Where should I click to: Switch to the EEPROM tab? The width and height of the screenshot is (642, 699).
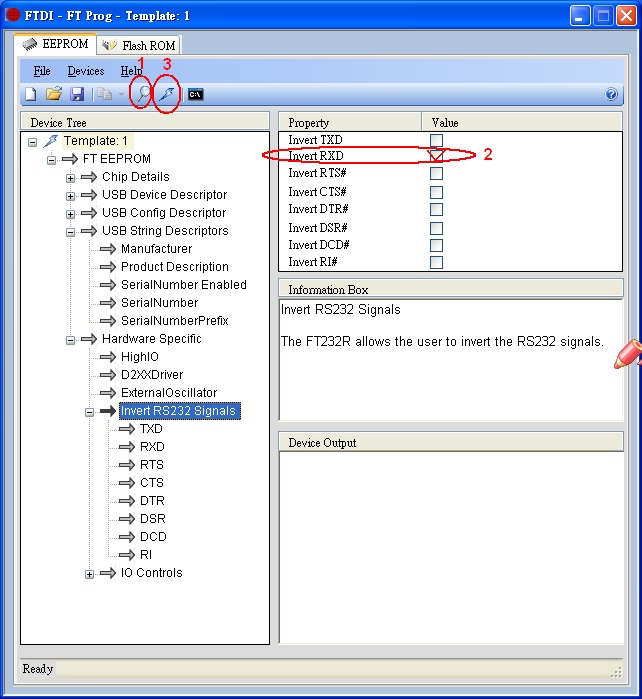[x=55, y=44]
